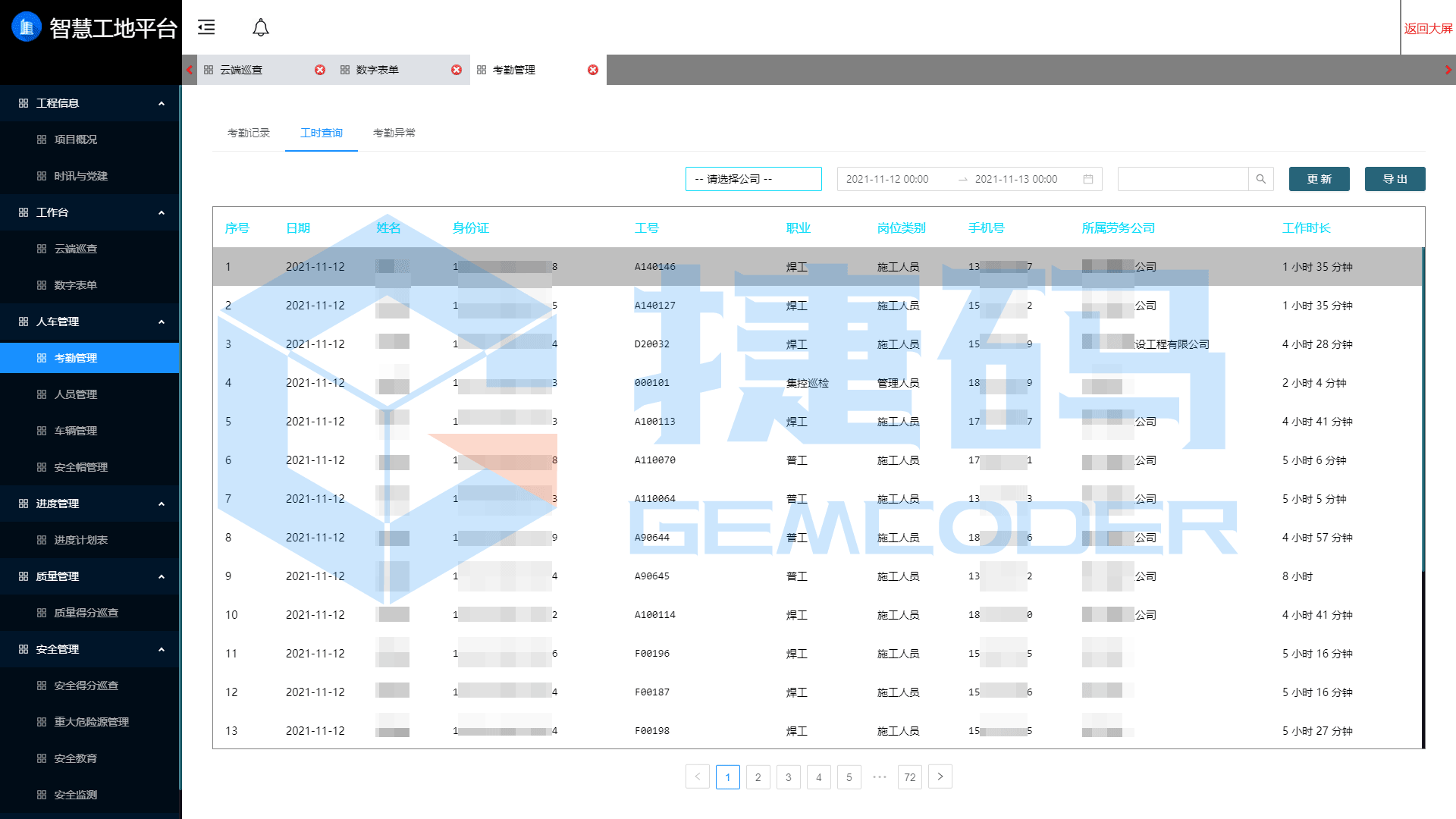The image size is (1456, 819).
Task: Open the 请选择公司 company dropdown
Action: [753, 179]
